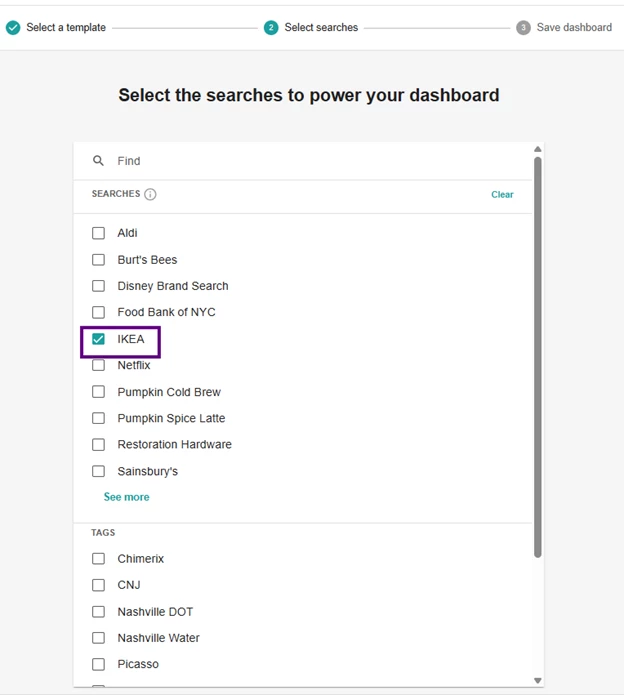Check the Chimerix tag checkbox
Image resolution: width=624 pixels, height=695 pixels.
pyautogui.click(x=98, y=558)
